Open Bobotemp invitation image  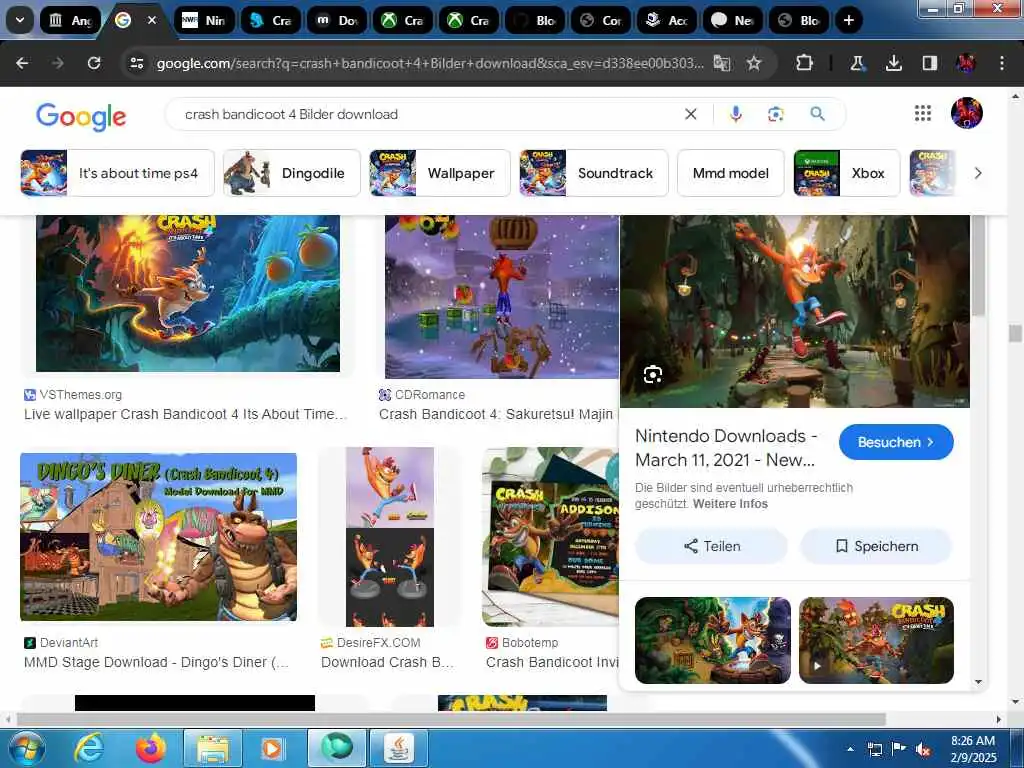coord(550,537)
